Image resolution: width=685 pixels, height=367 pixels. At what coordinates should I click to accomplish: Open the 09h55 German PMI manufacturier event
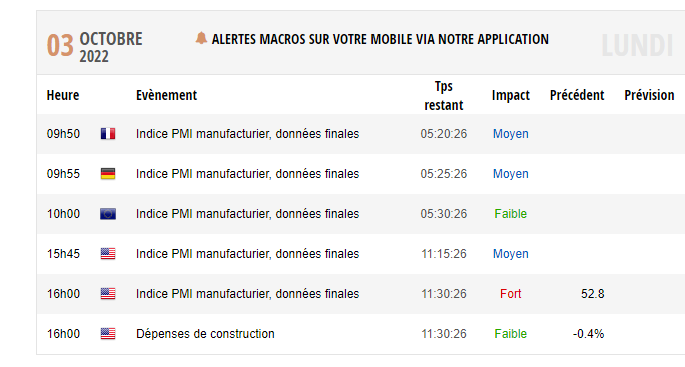pyautogui.click(x=247, y=174)
